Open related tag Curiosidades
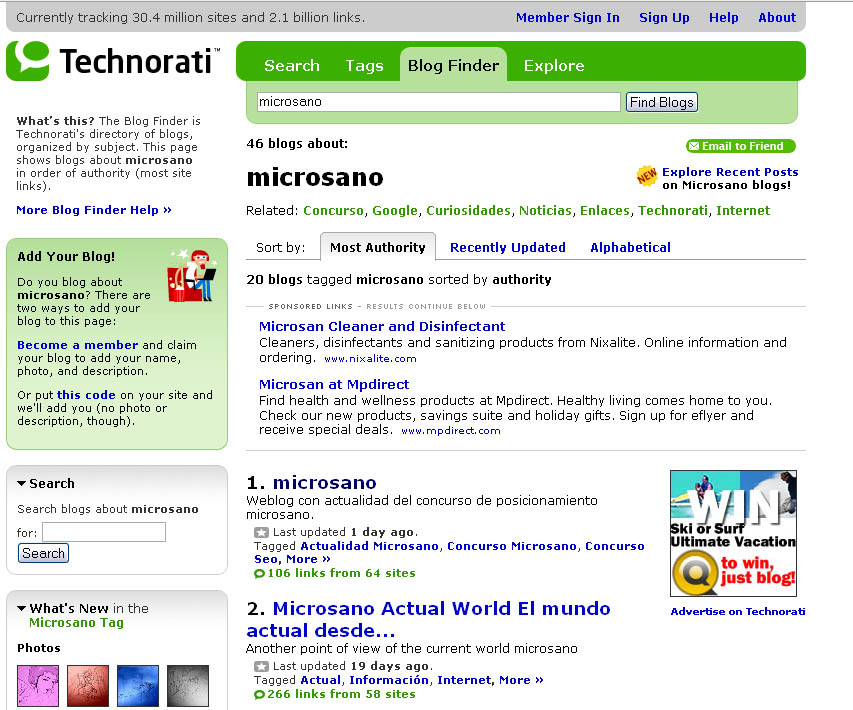853x710 pixels. 468,211
